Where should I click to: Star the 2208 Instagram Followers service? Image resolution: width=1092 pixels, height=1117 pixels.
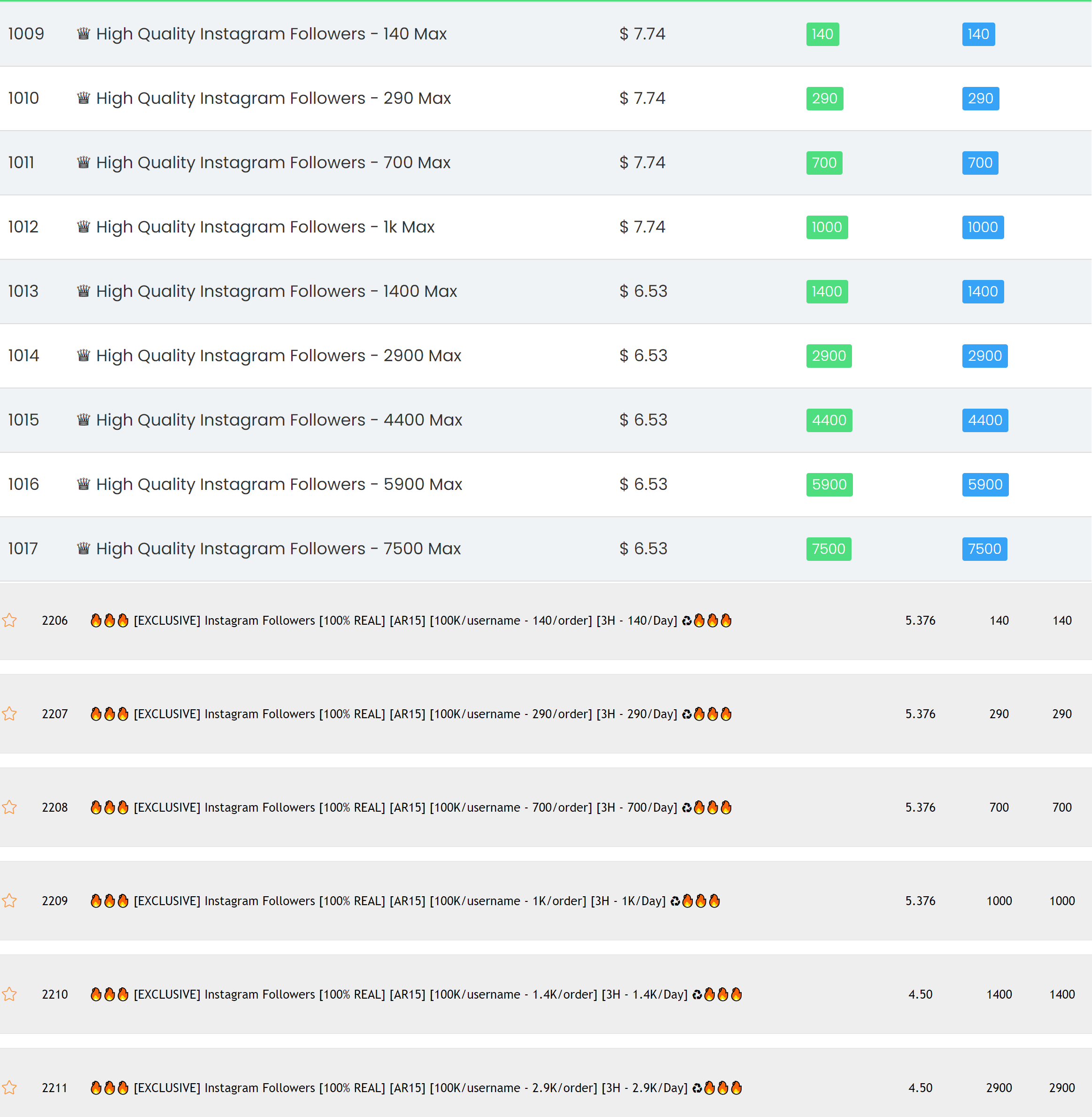9,807
